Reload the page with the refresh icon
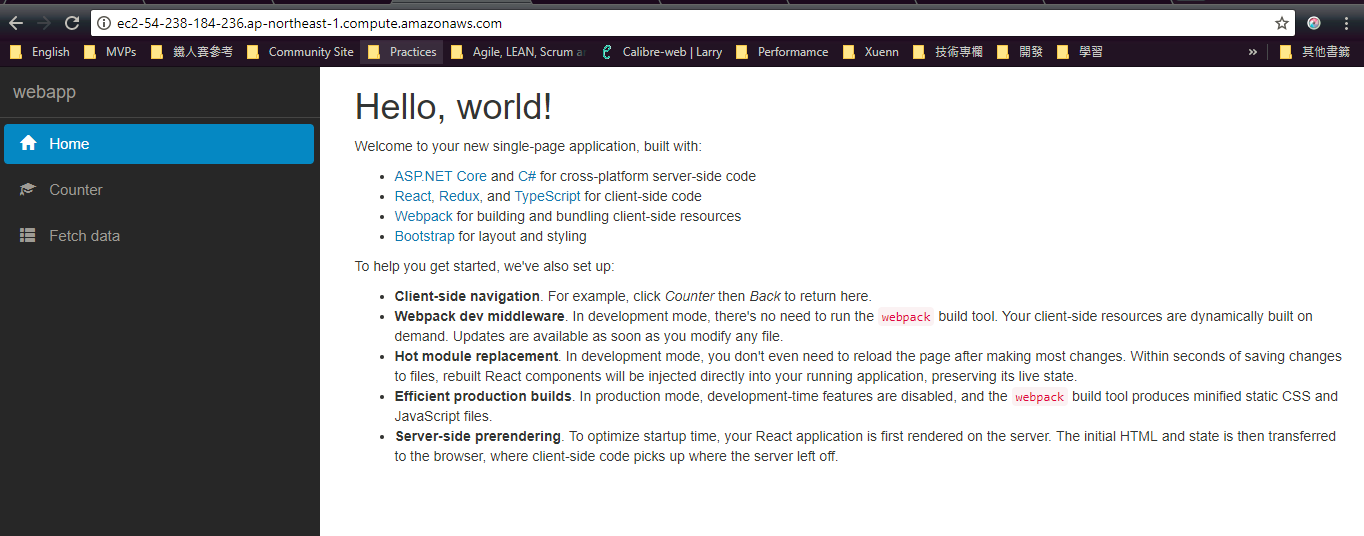This screenshot has height=536, width=1364. 72,23
